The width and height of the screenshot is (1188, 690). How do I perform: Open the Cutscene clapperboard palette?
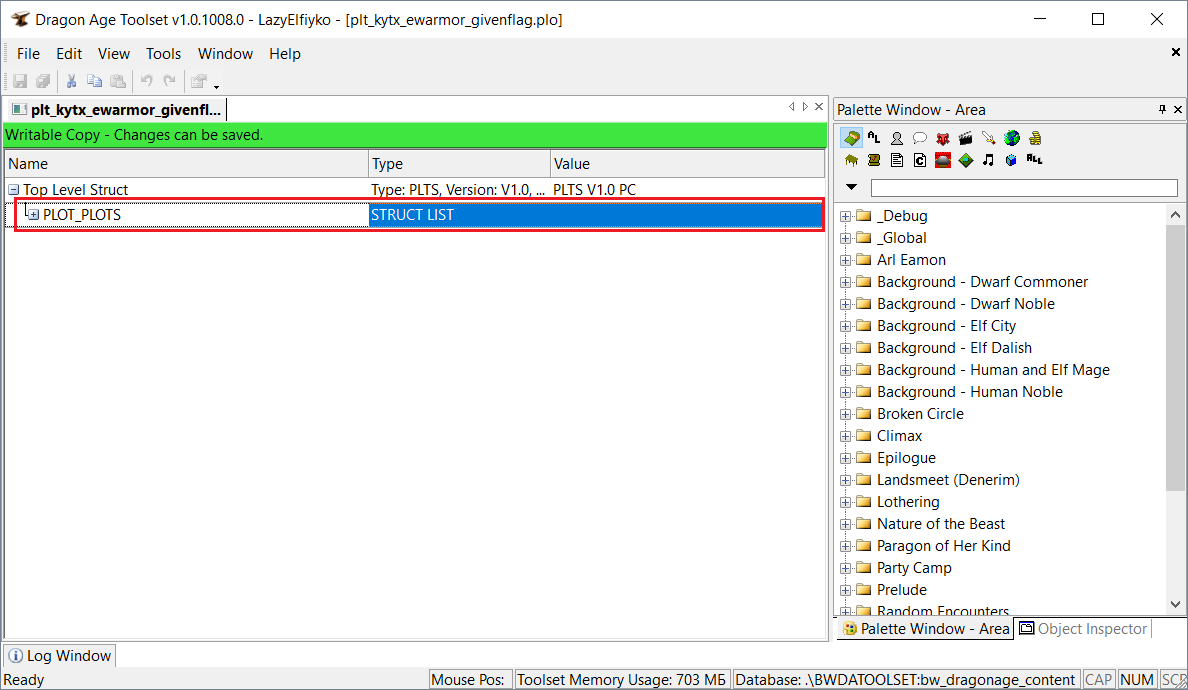pos(965,138)
